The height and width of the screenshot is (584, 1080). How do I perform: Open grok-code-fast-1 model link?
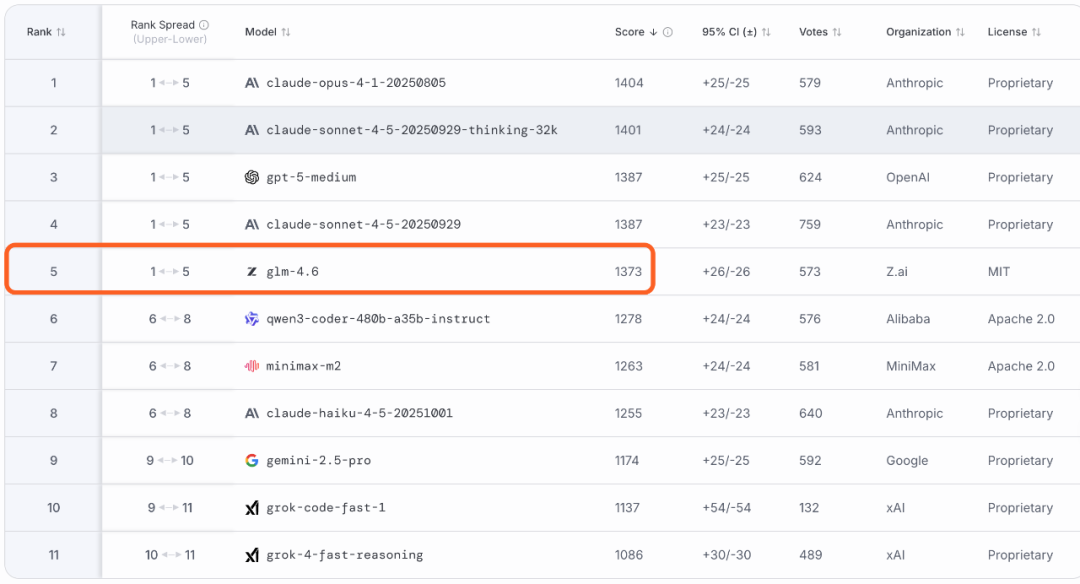pos(326,508)
